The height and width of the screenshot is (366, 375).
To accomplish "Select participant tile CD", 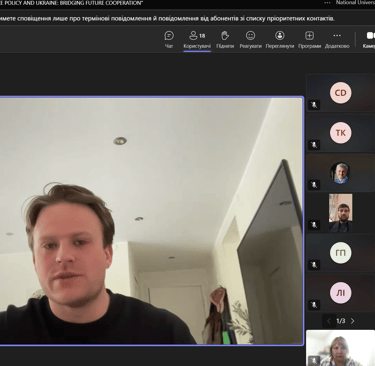I will tap(340, 93).
